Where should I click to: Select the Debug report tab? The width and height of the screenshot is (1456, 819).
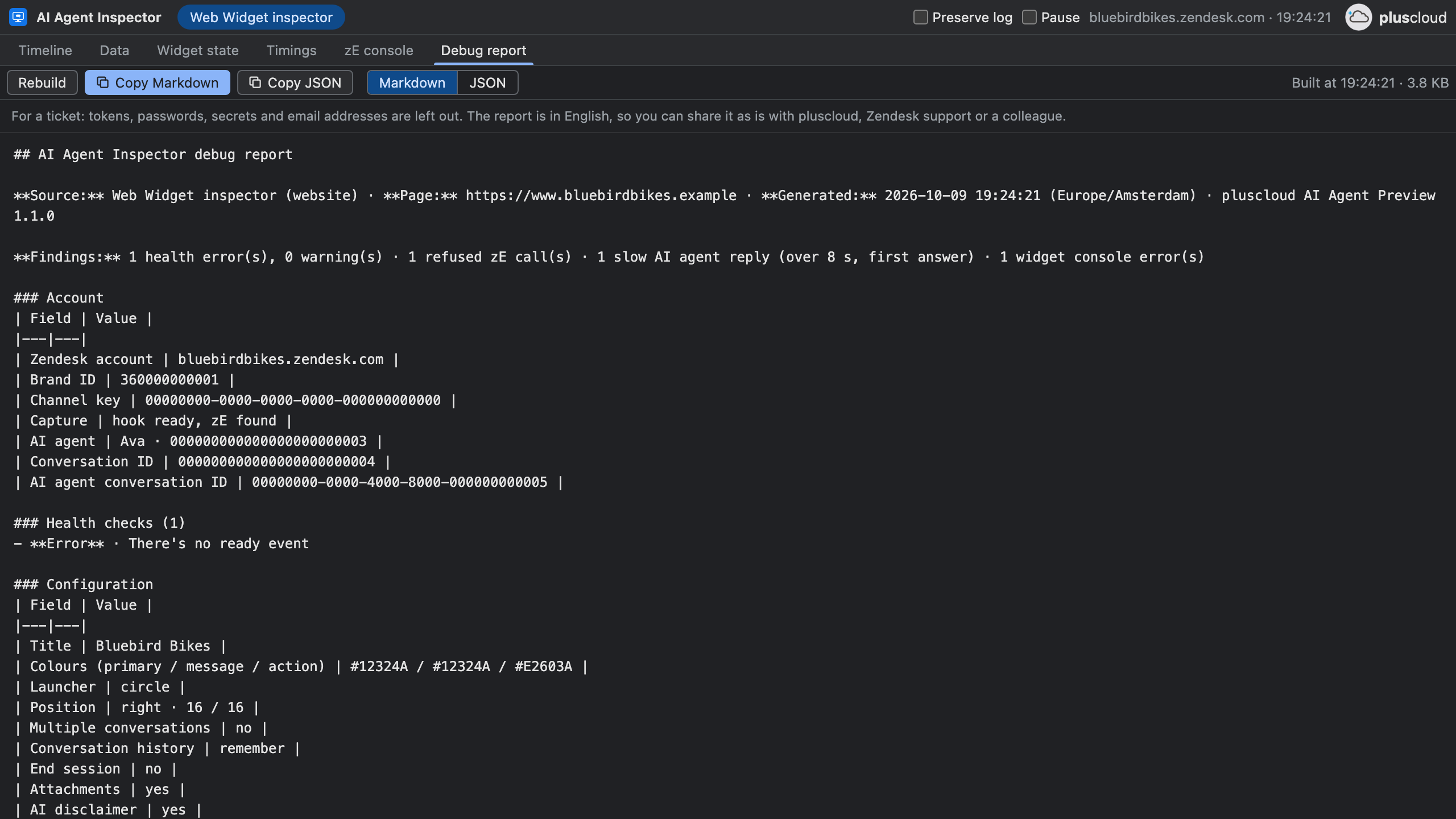[x=483, y=51]
